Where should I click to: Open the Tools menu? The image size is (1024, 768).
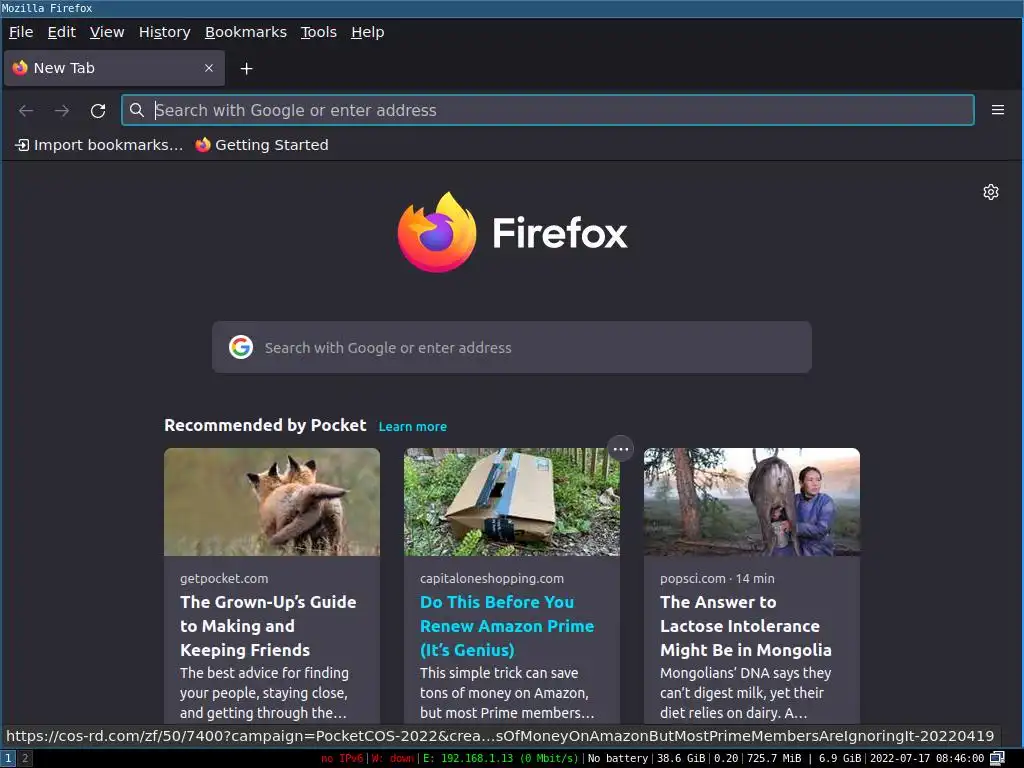(x=319, y=32)
